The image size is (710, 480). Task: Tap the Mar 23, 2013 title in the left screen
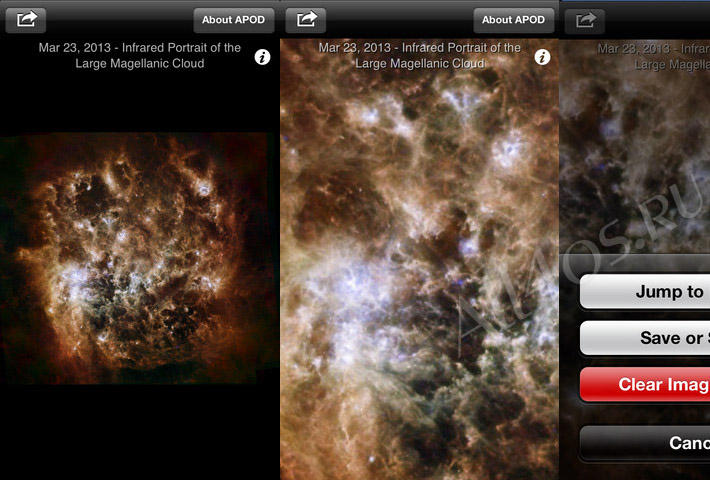(140, 55)
